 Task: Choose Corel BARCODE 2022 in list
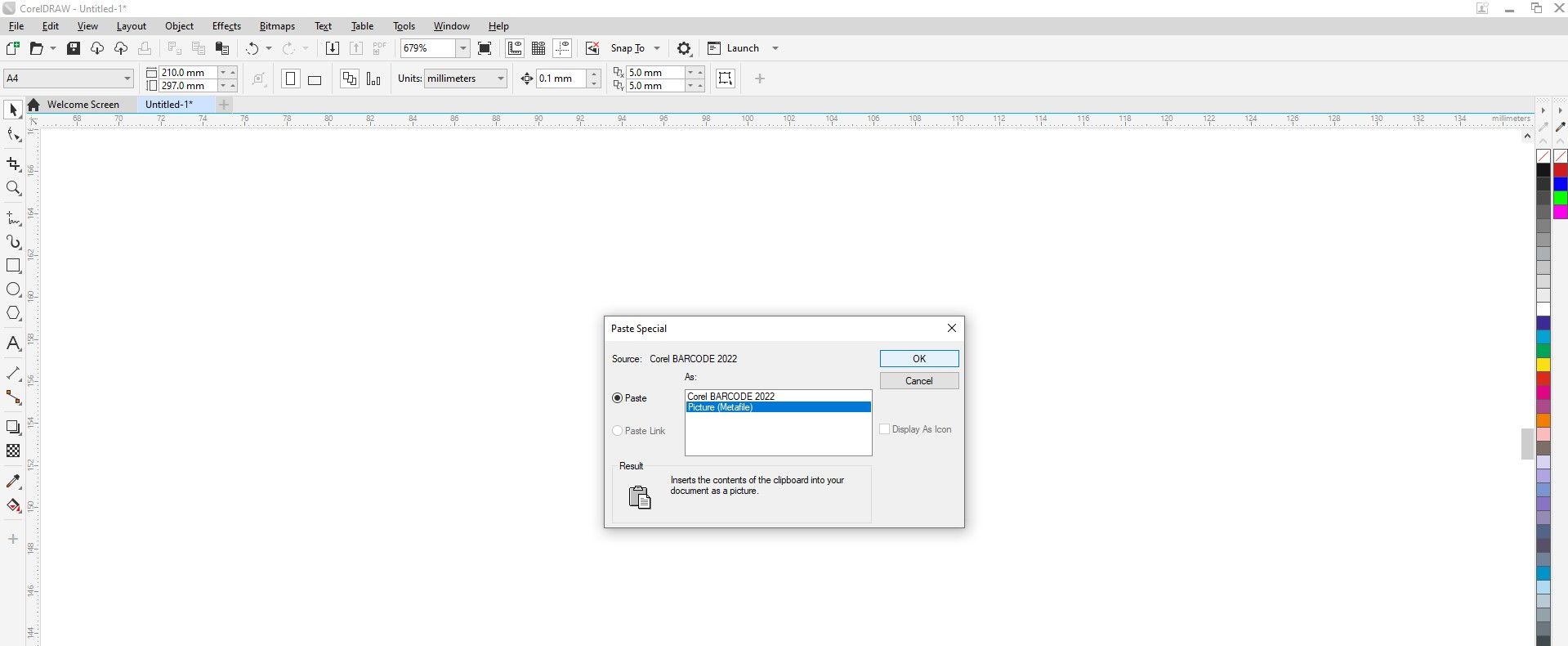click(778, 397)
